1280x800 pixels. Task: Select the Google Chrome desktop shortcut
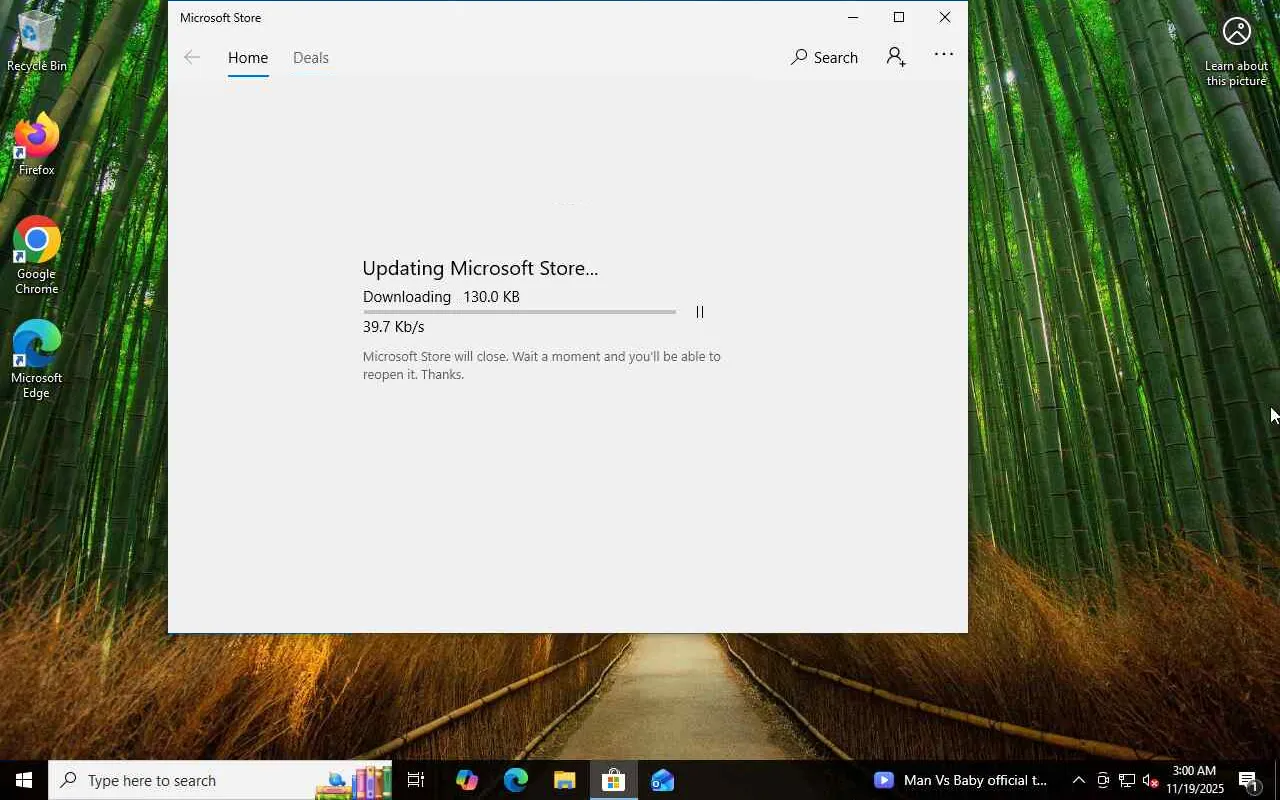[37, 256]
